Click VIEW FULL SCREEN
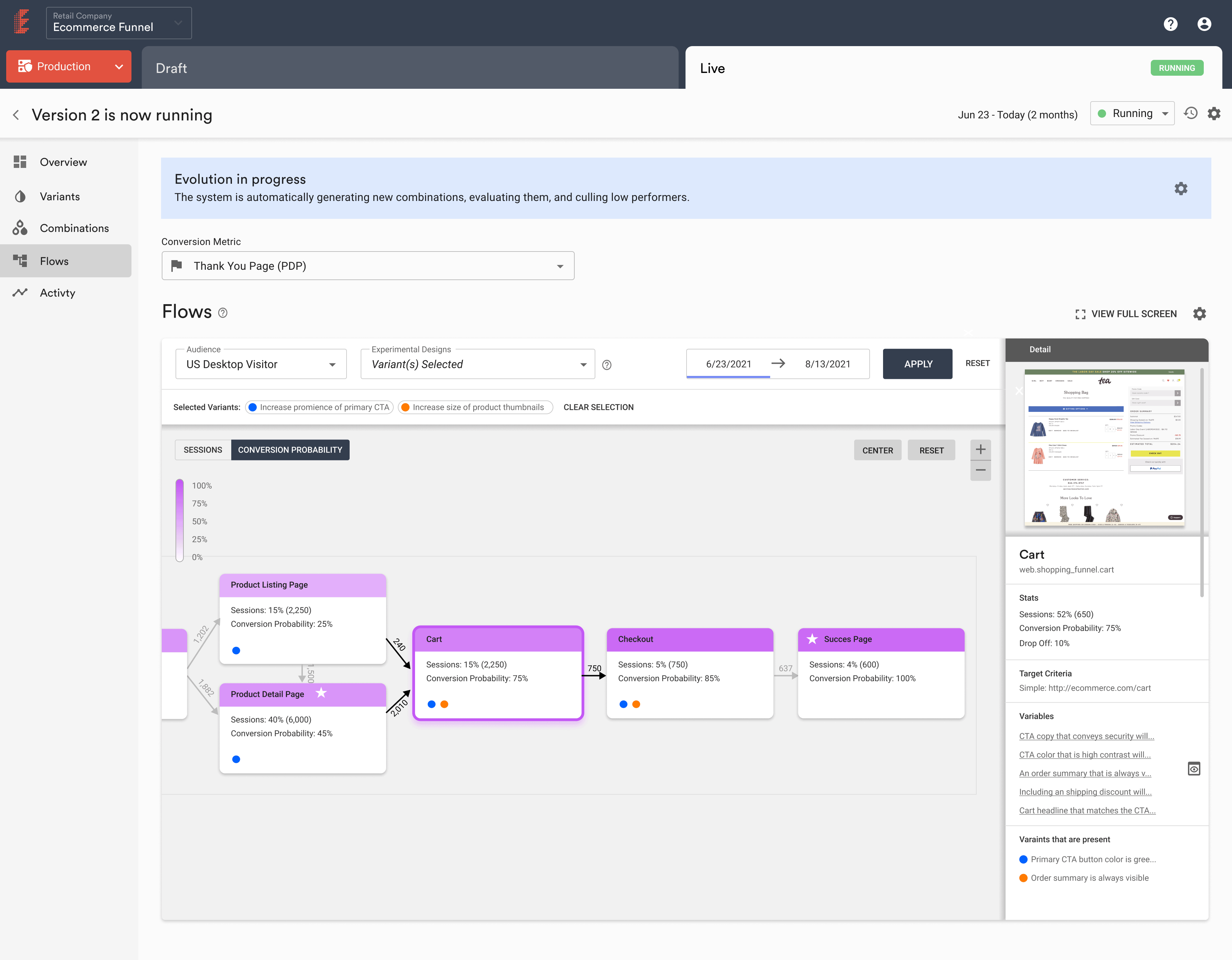This screenshot has height=960, width=1232. click(1126, 314)
